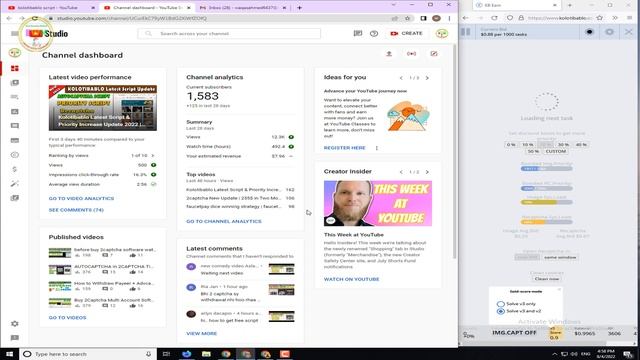Click the 'same window' button
640x360 pixels.
click(560, 258)
